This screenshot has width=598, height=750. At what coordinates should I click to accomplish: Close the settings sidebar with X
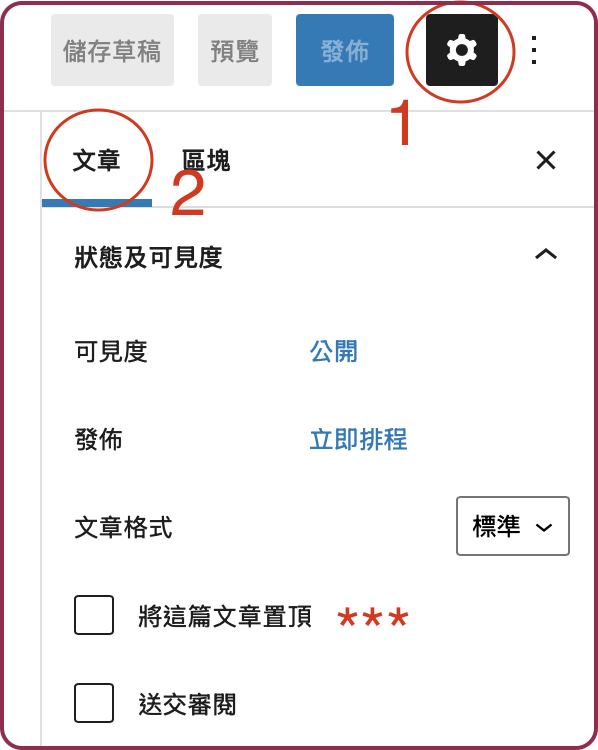pos(546,160)
